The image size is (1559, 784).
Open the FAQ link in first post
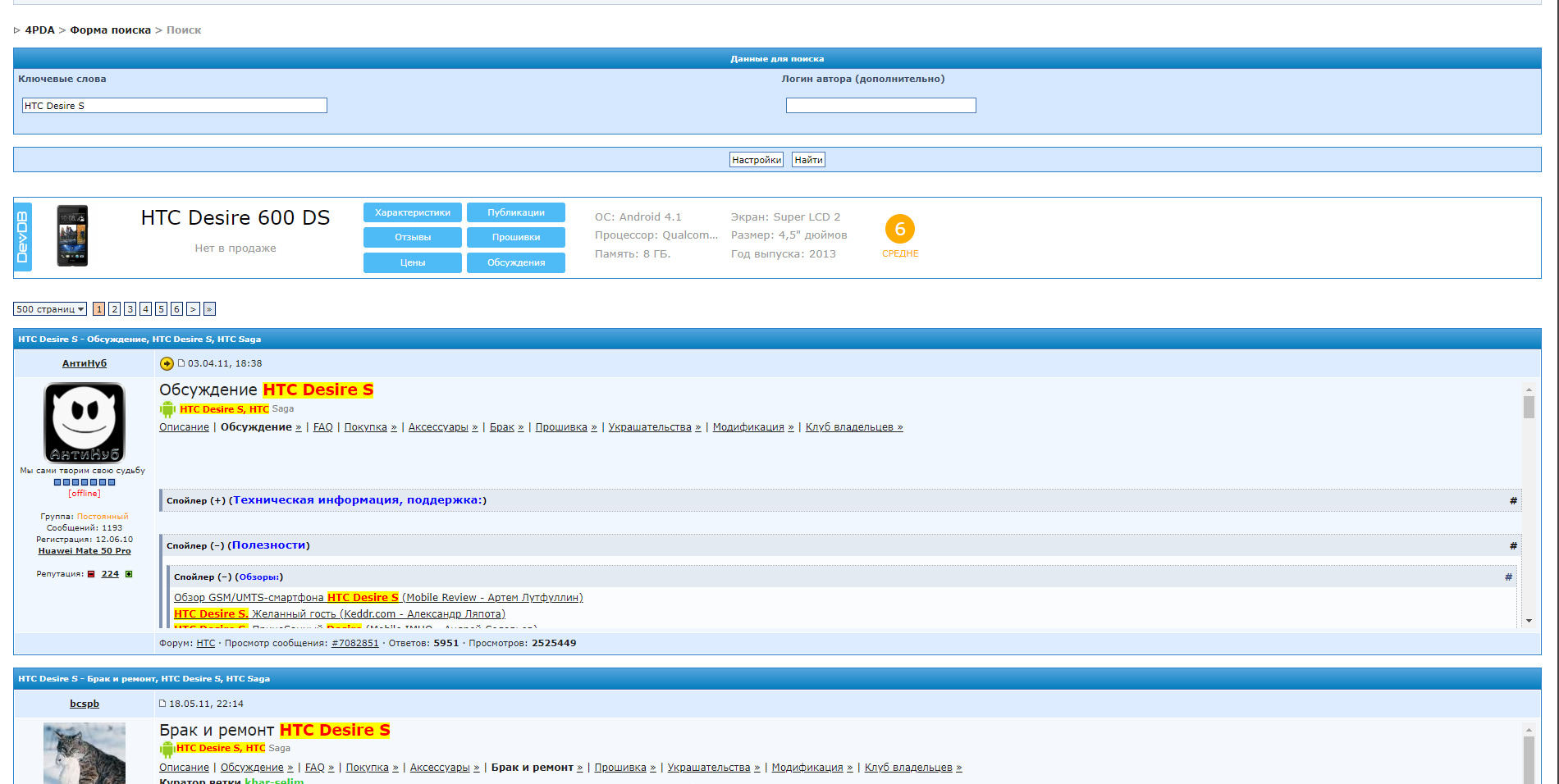(x=322, y=427)
